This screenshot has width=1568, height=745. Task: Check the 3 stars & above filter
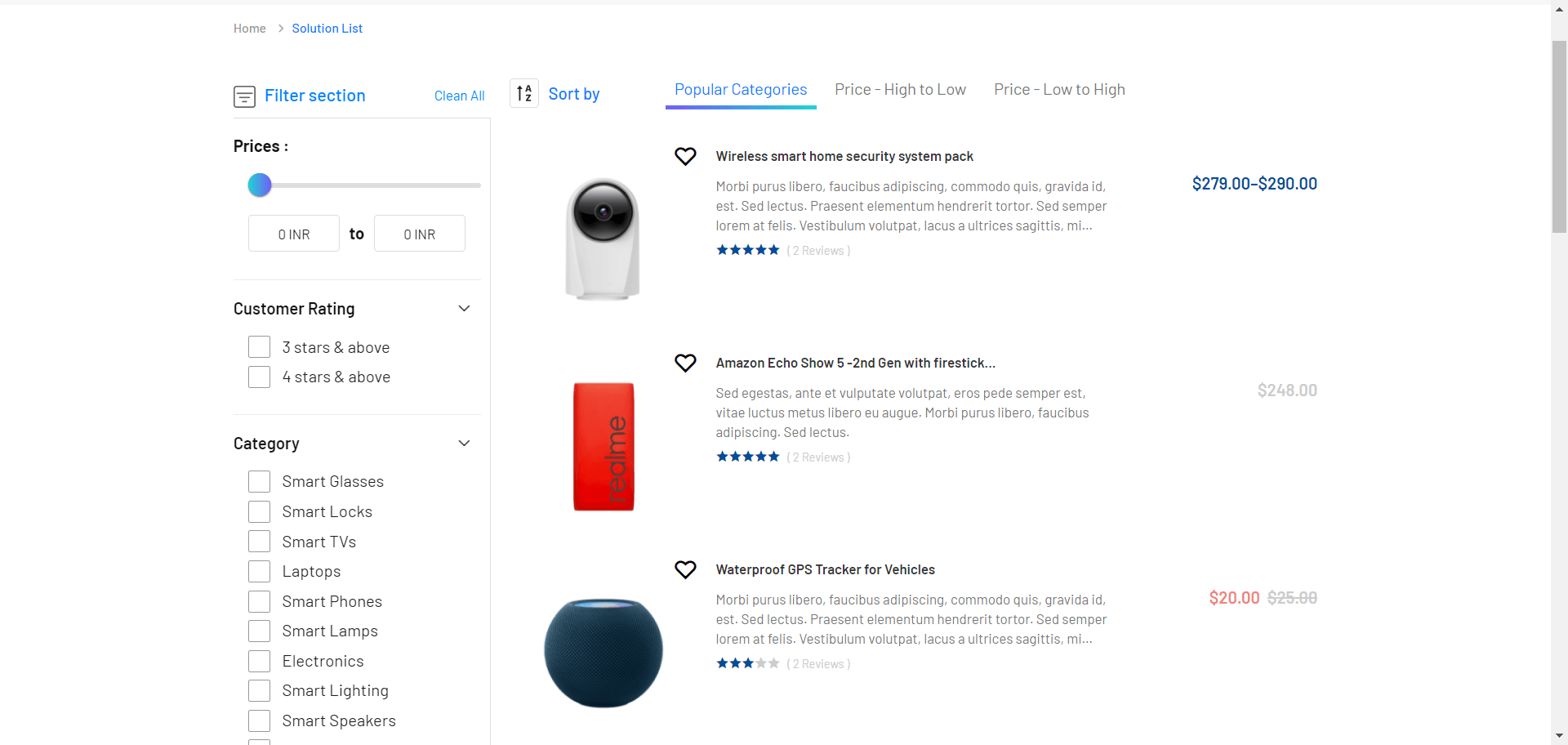[x=260, y=347]
